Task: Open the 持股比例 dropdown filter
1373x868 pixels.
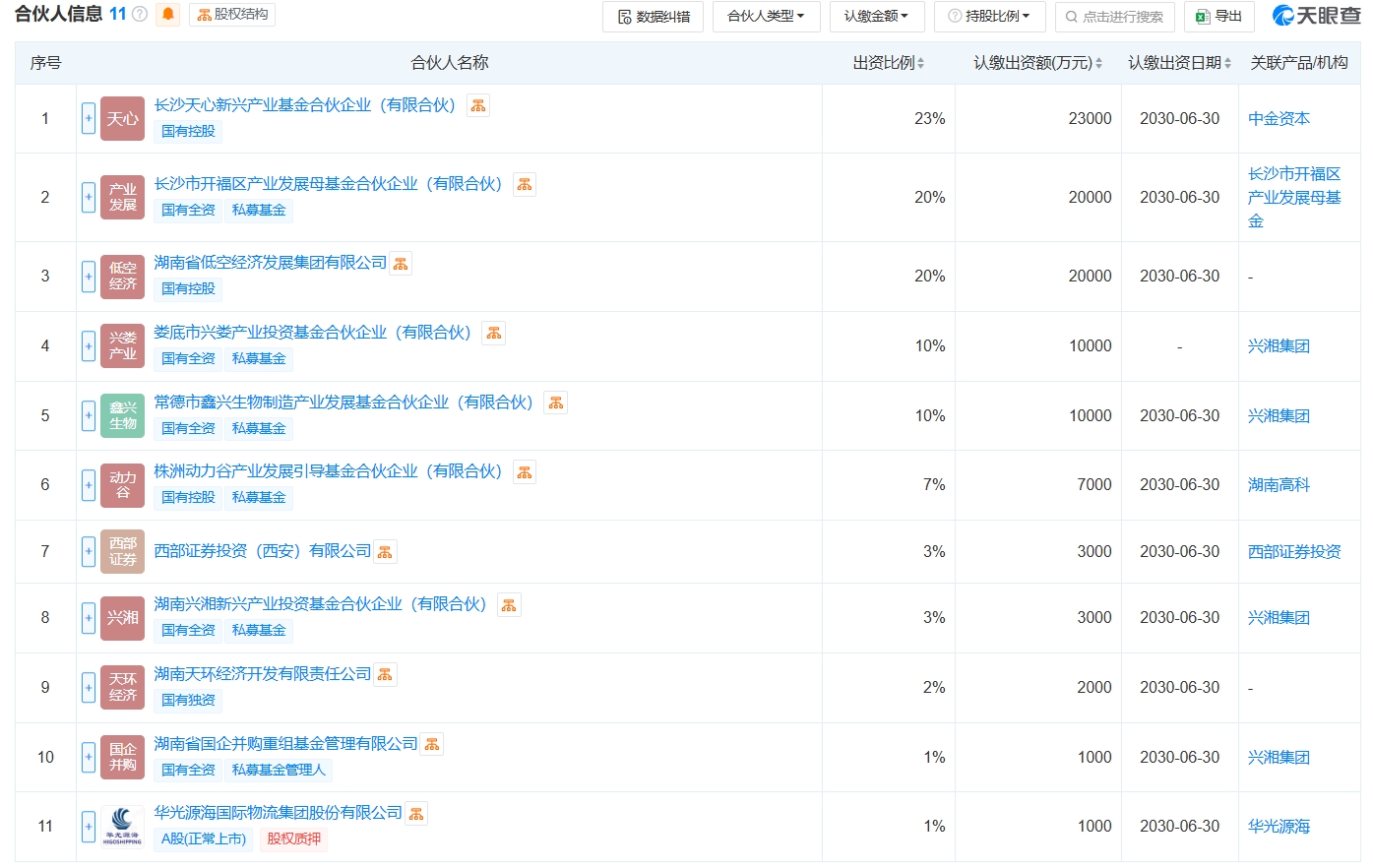Action: point(989,17)
